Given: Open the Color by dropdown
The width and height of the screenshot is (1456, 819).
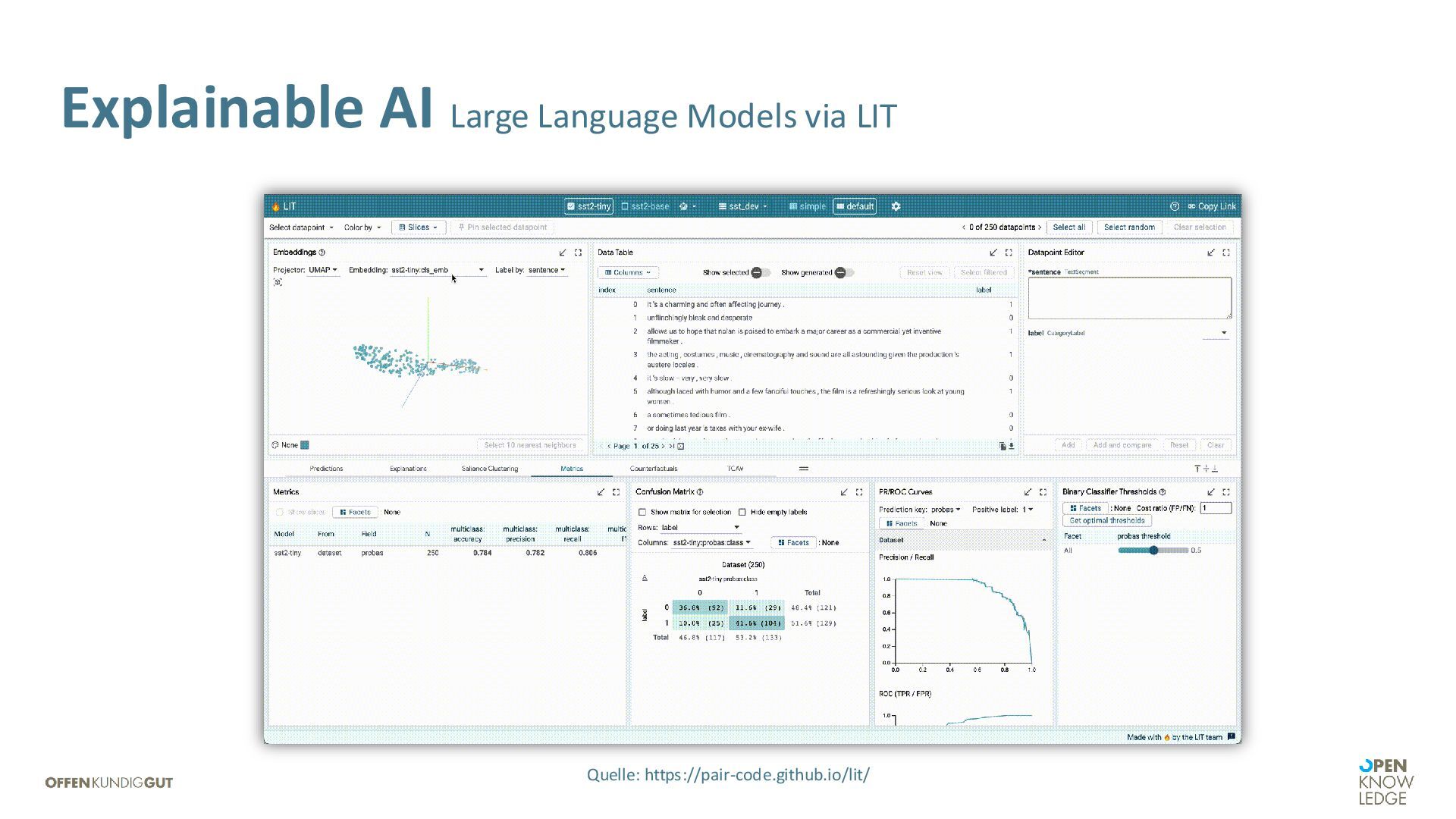Looking at the screenshot, I should pyautogui.click(x=362, y=227).
